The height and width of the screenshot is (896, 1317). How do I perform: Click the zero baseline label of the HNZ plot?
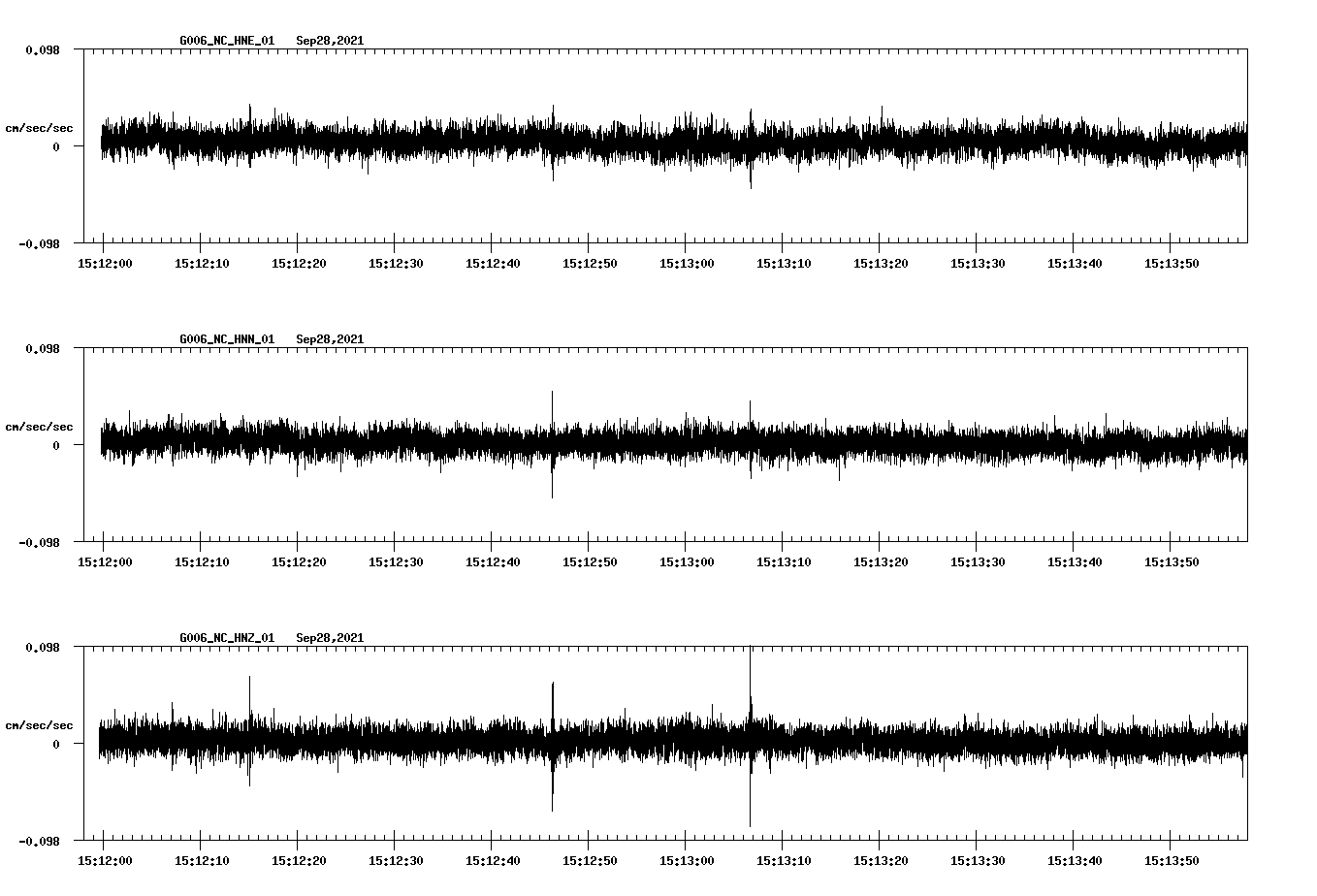(x=56, y=744)
